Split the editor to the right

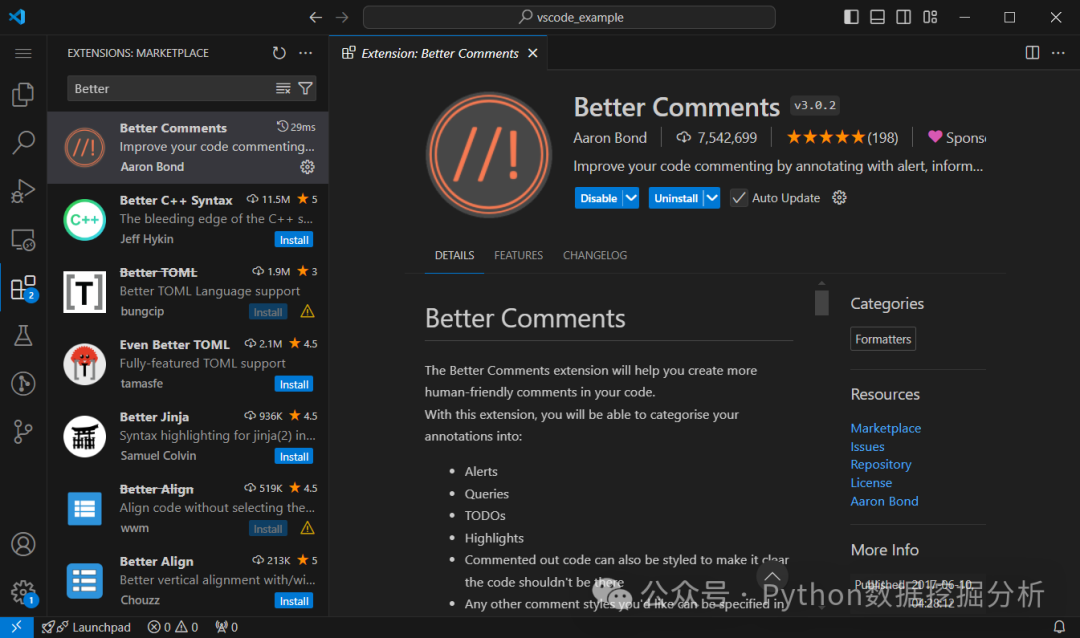[x=1032, y=53]
